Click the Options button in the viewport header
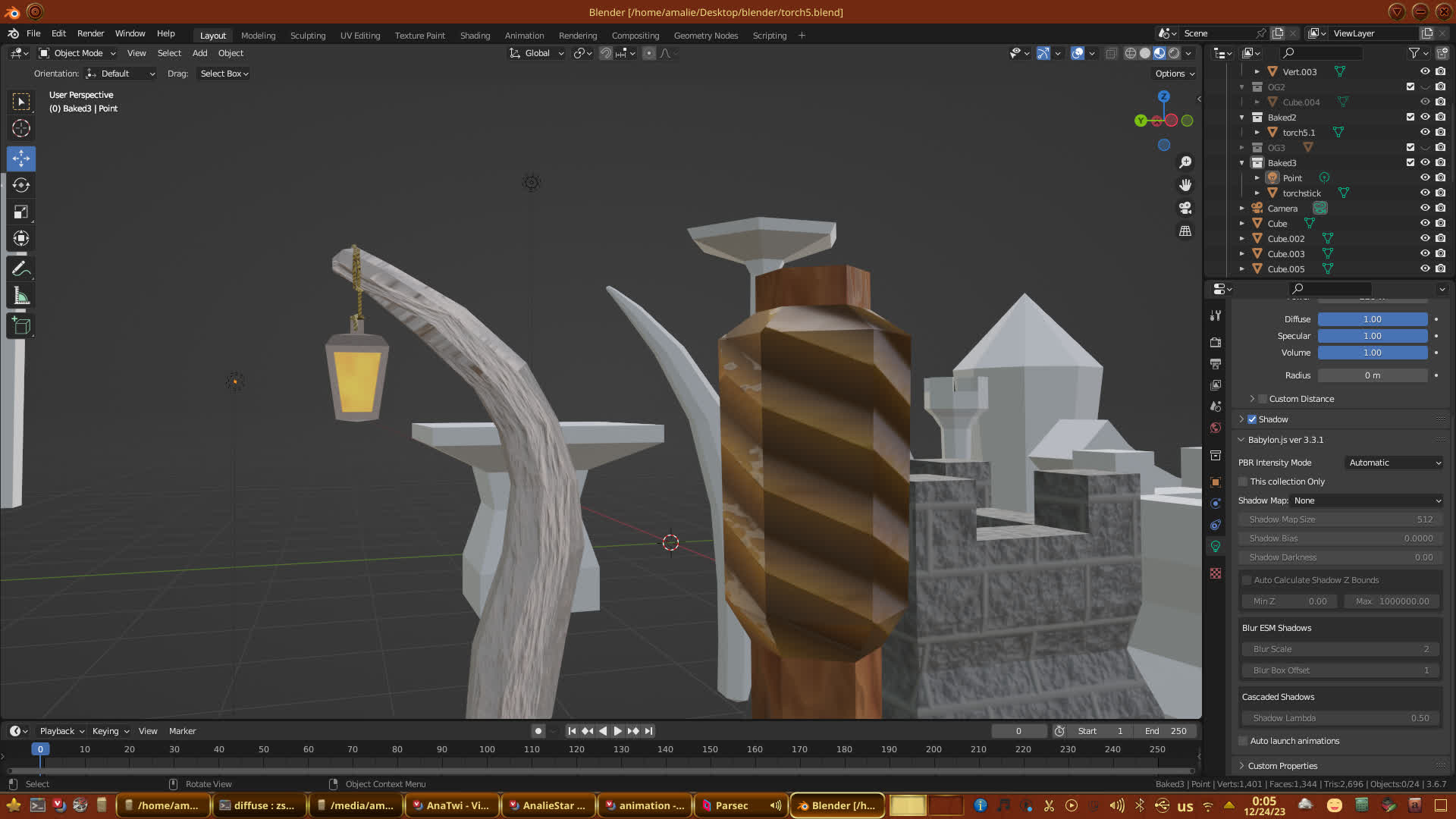The image size is (1456, 819). [1175, 74]
